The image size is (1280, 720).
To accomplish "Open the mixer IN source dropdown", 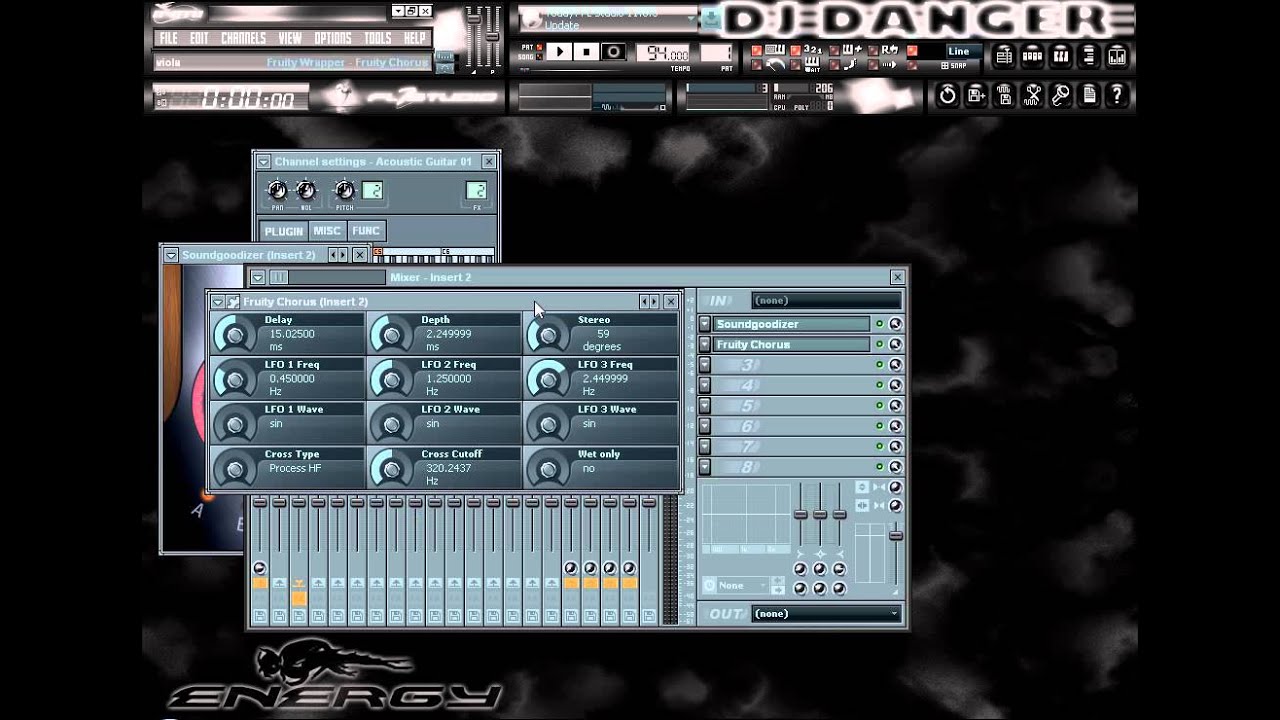I will point(826,300).
